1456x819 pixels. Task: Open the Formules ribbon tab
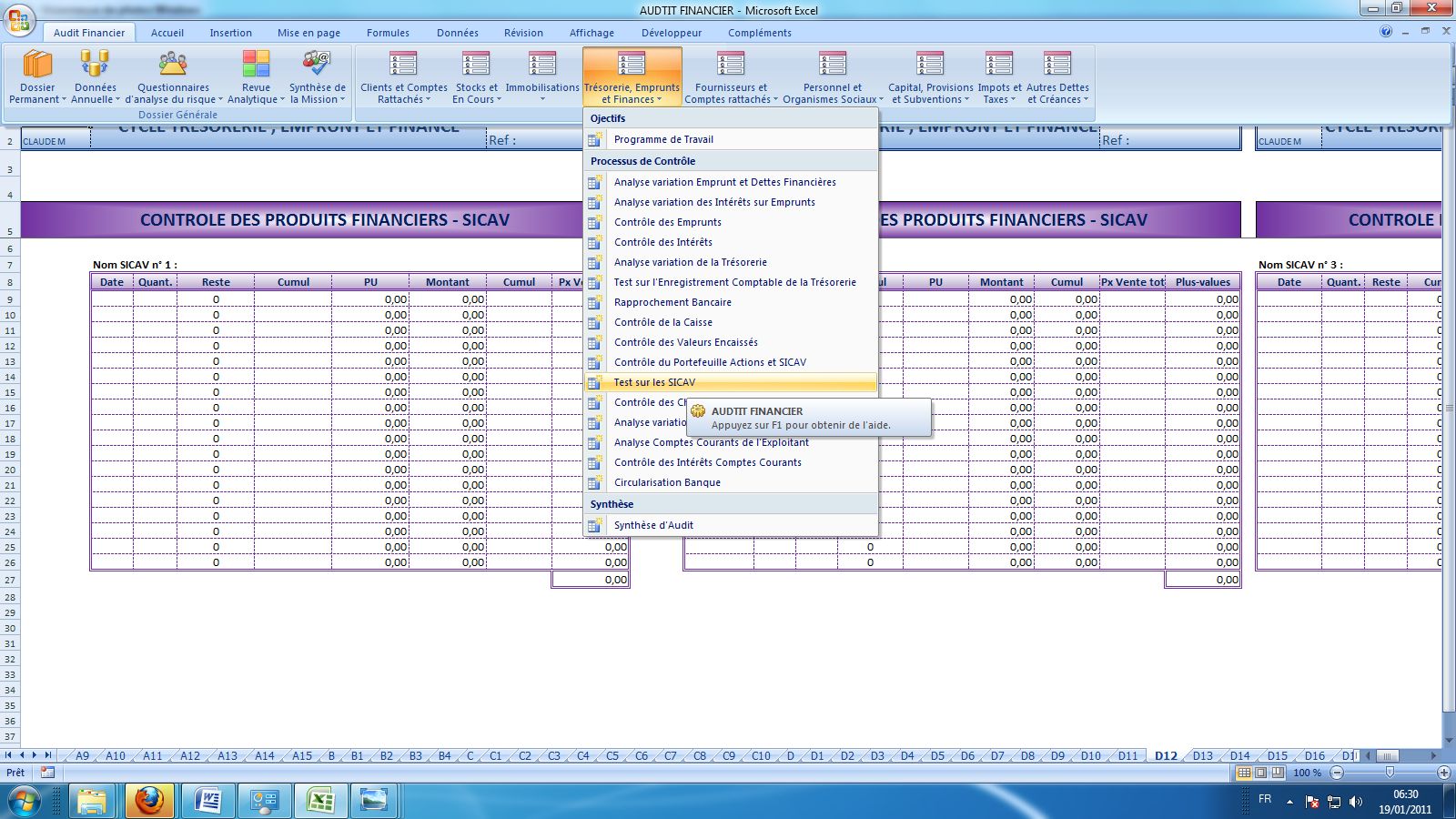point(388,33)
